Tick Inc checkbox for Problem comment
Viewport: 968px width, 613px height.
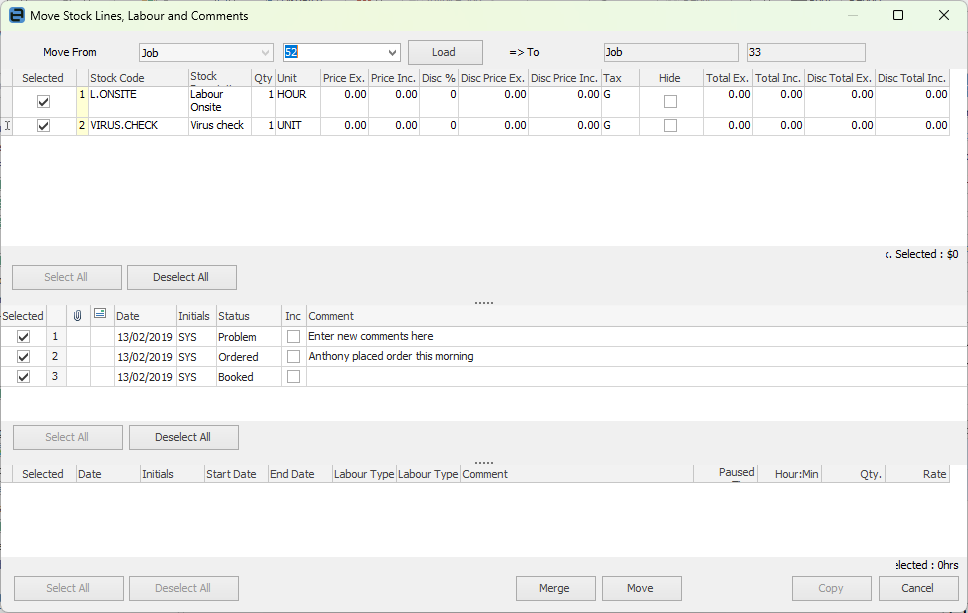tap(293, 336)
